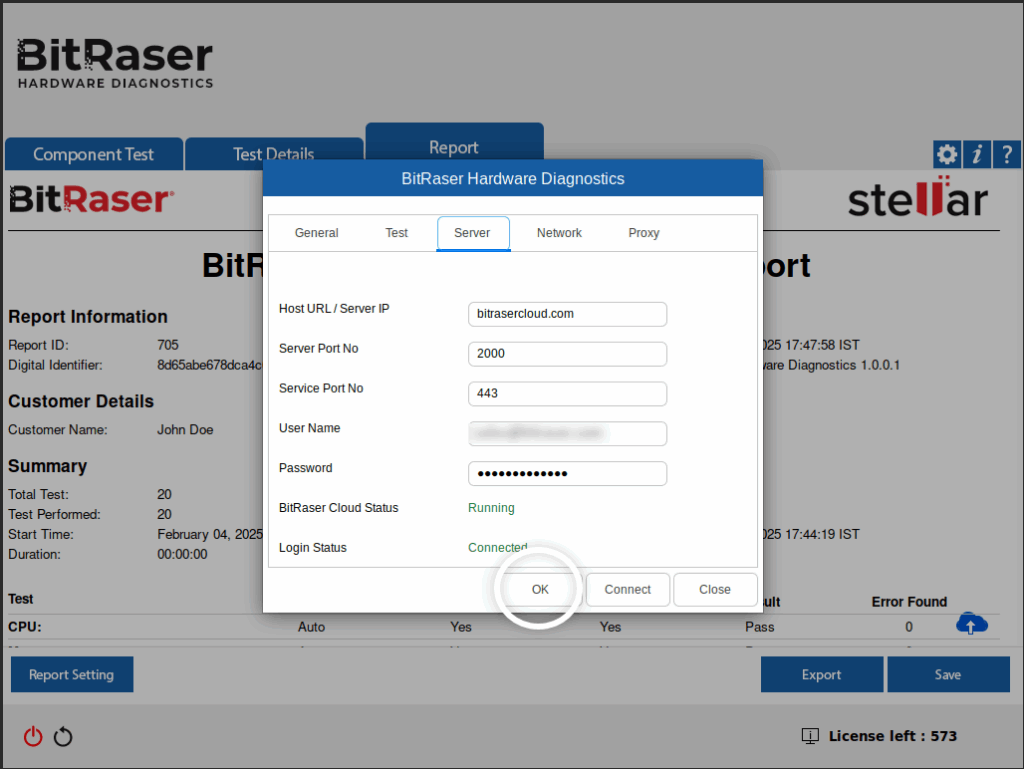Click the 'License left : 573' text

(893, 736)
